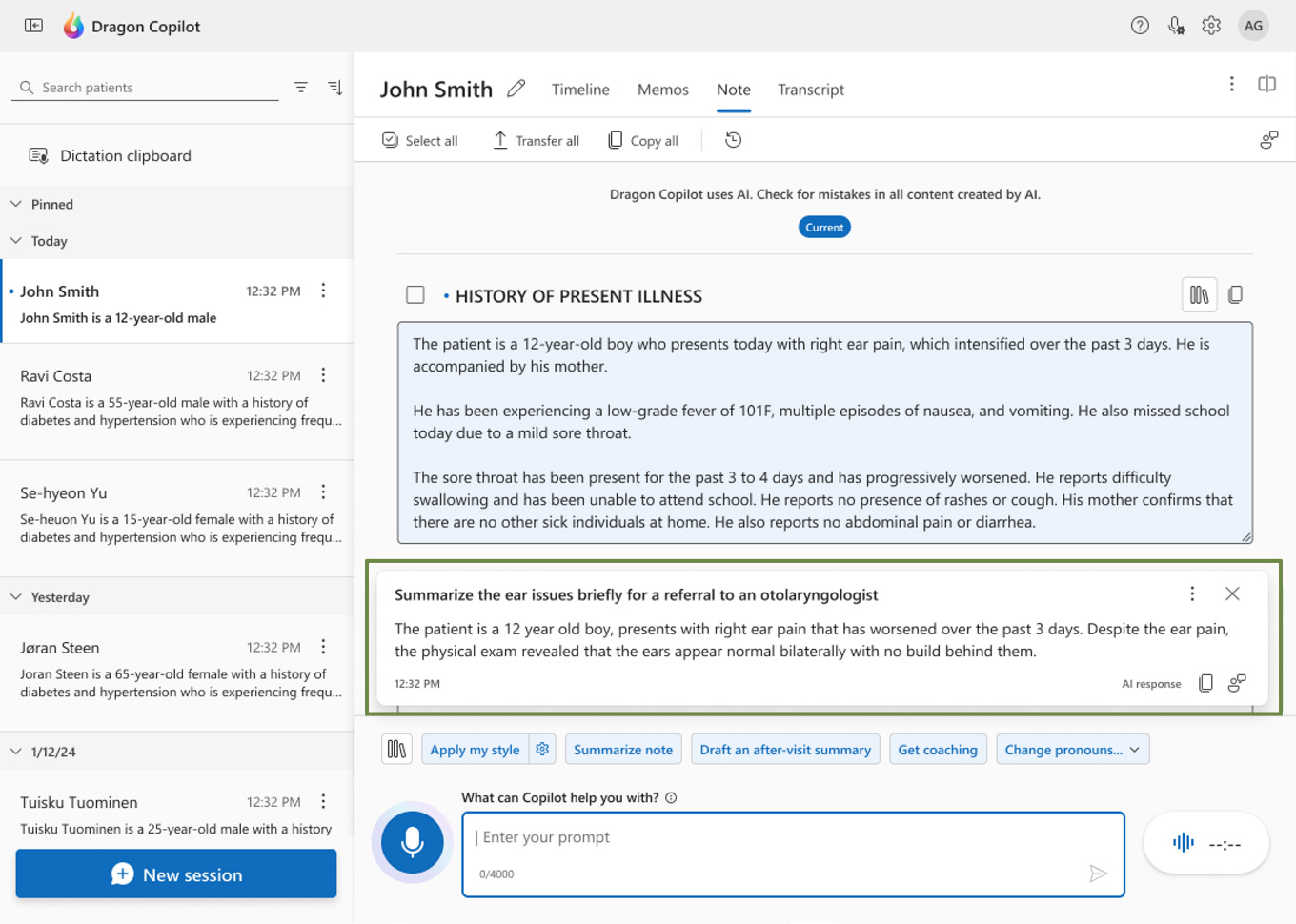The height and width of the screenshot is (924, 1296).
Task: Open the patient list filter icon
Action: click(x=301, y=87)
